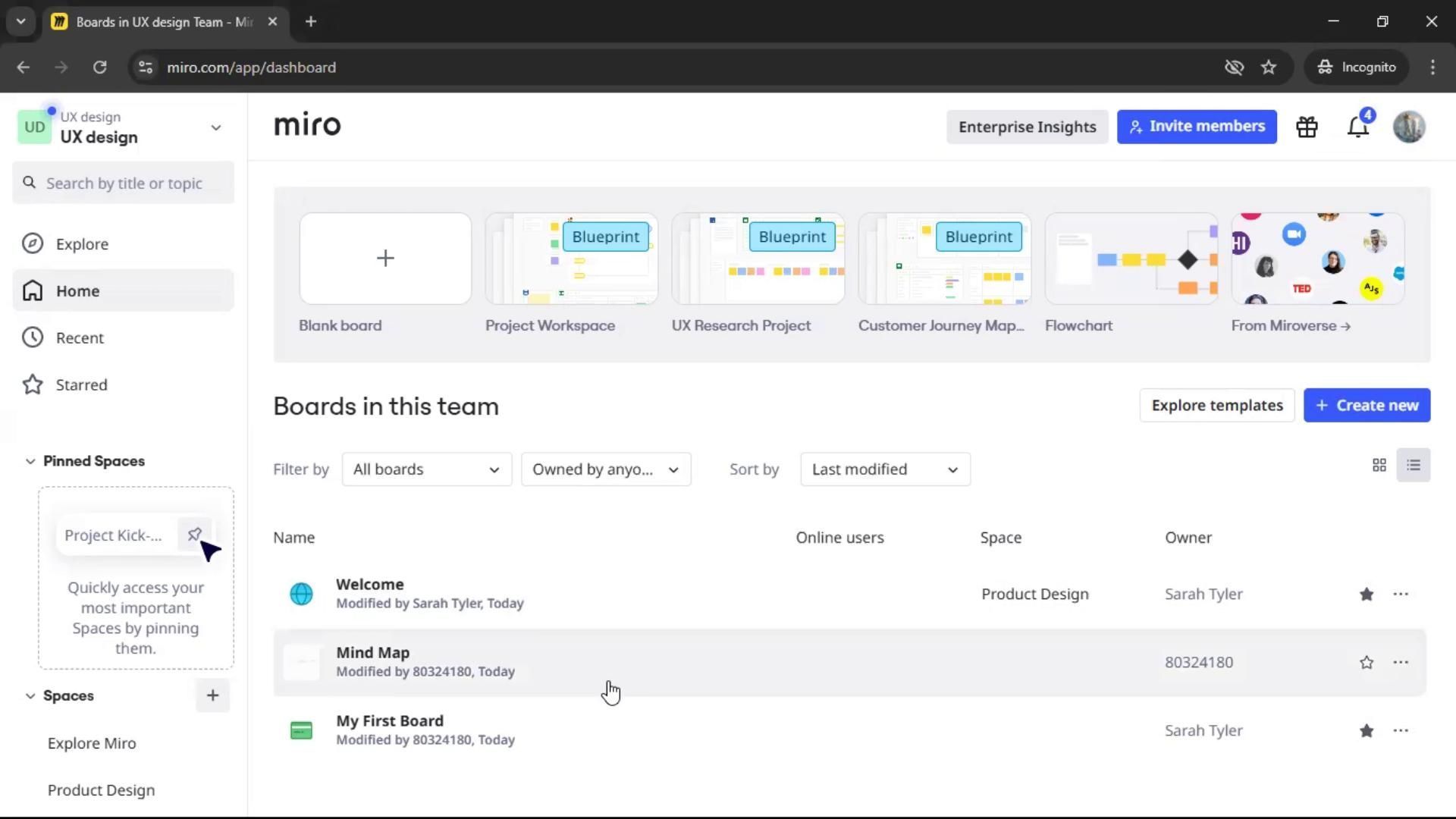Open the All boards filter dropdown
The height and width of the screenshot is (819, 1456).
[426, 469]
